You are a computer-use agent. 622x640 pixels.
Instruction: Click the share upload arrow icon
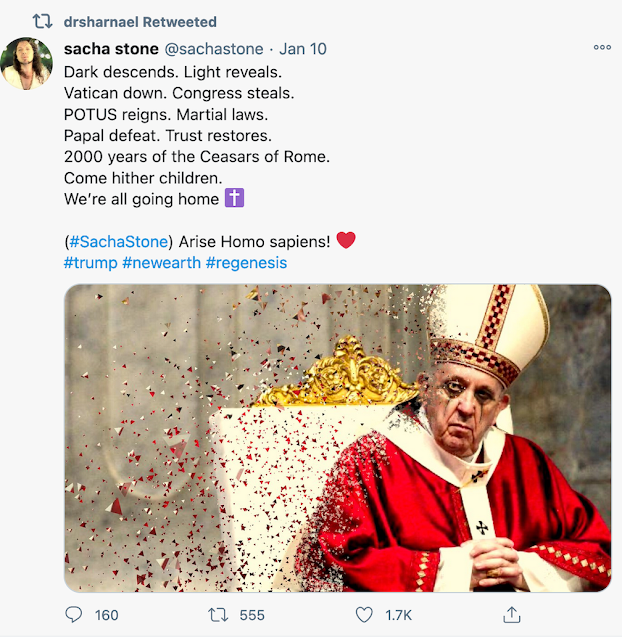coord(512,615)
